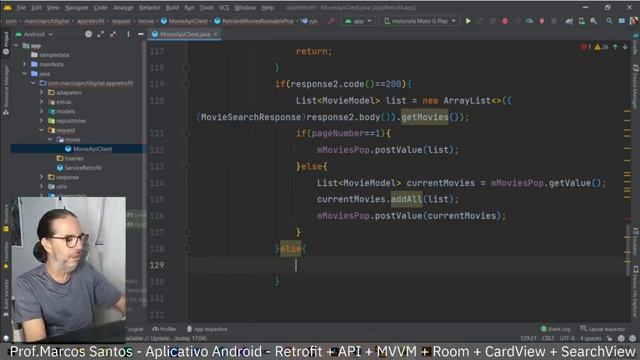Go to next highlighted error arrow
Viewport: 640px width, 360px height.
click(x=625, y=47)
